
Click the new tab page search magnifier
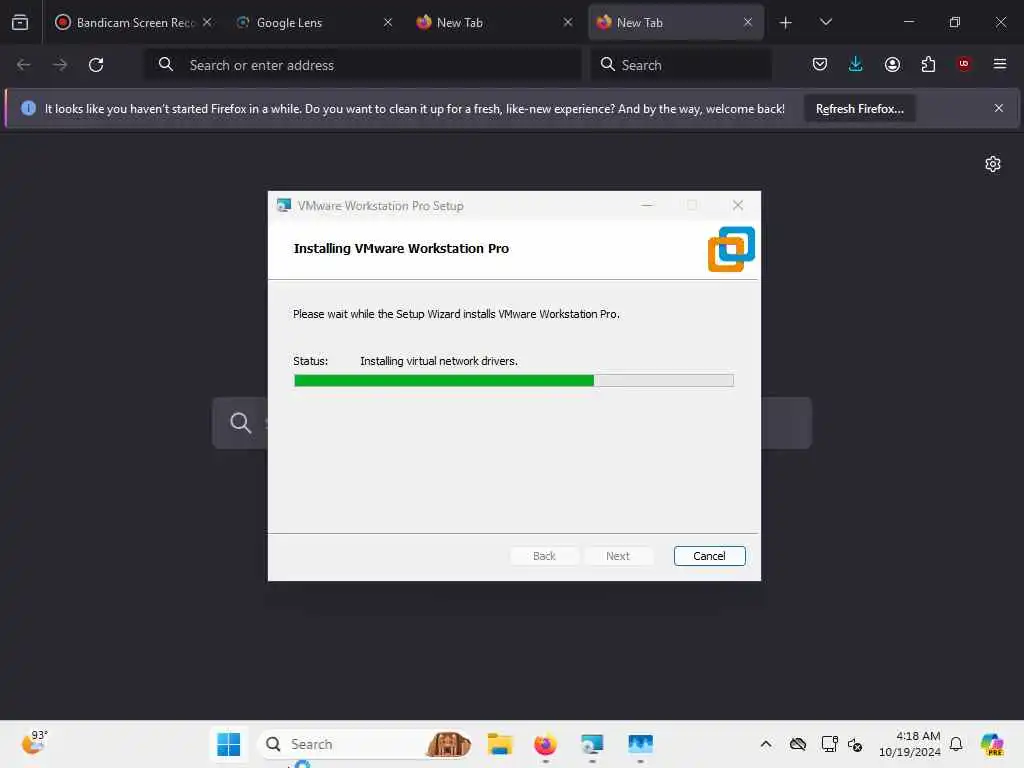[x=240, y=423]
